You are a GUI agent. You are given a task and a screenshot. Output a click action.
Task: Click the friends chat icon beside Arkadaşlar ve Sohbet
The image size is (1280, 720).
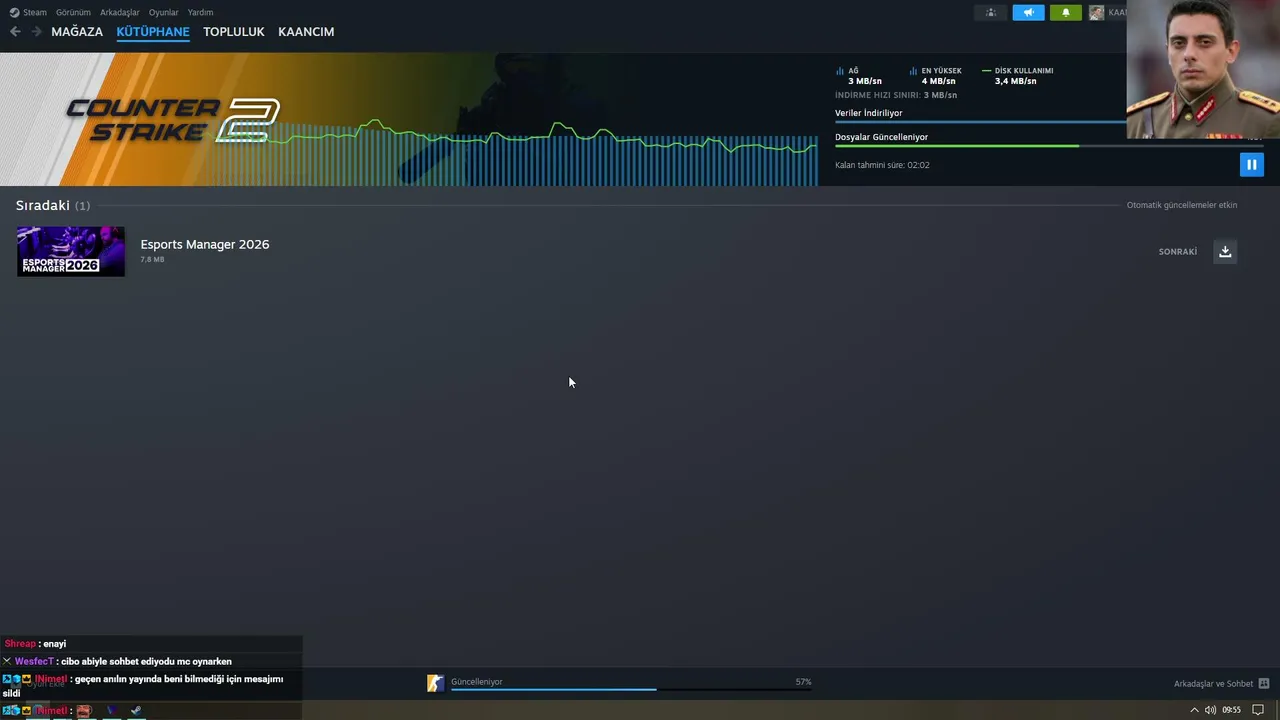pyautogui.click(x=1264, y=684)
